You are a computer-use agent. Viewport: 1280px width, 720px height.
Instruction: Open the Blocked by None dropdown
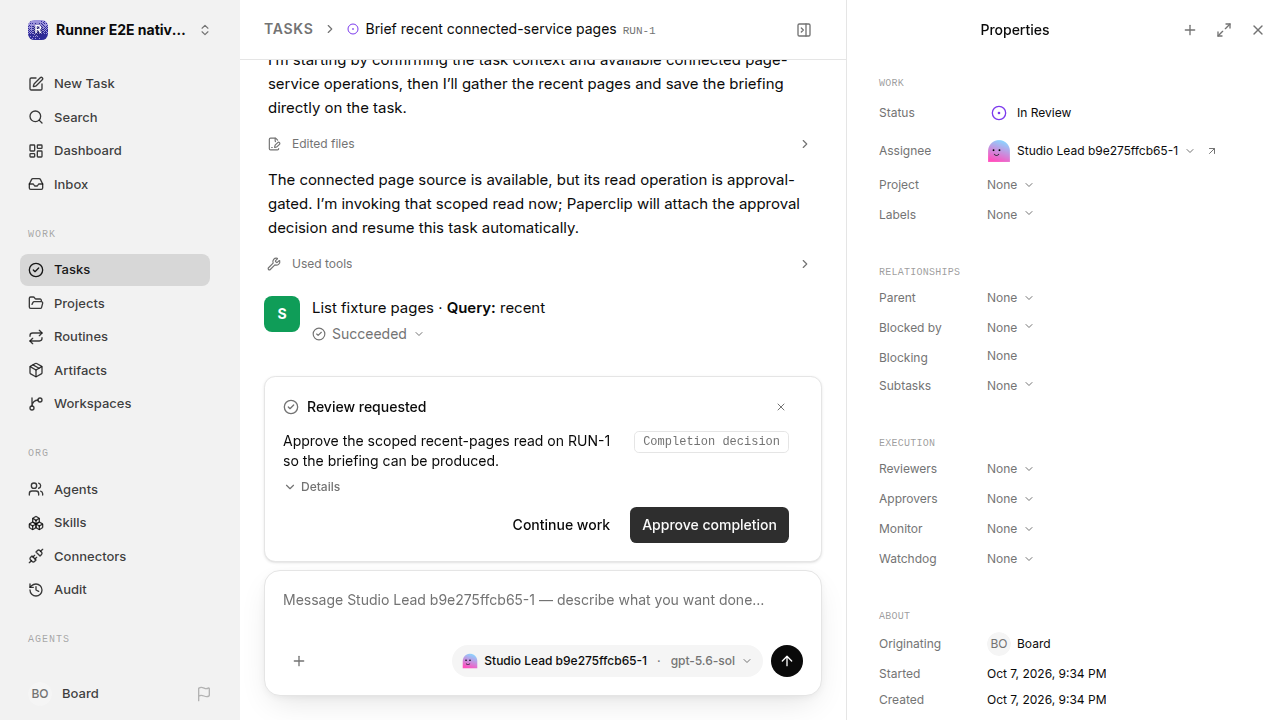1010,328
